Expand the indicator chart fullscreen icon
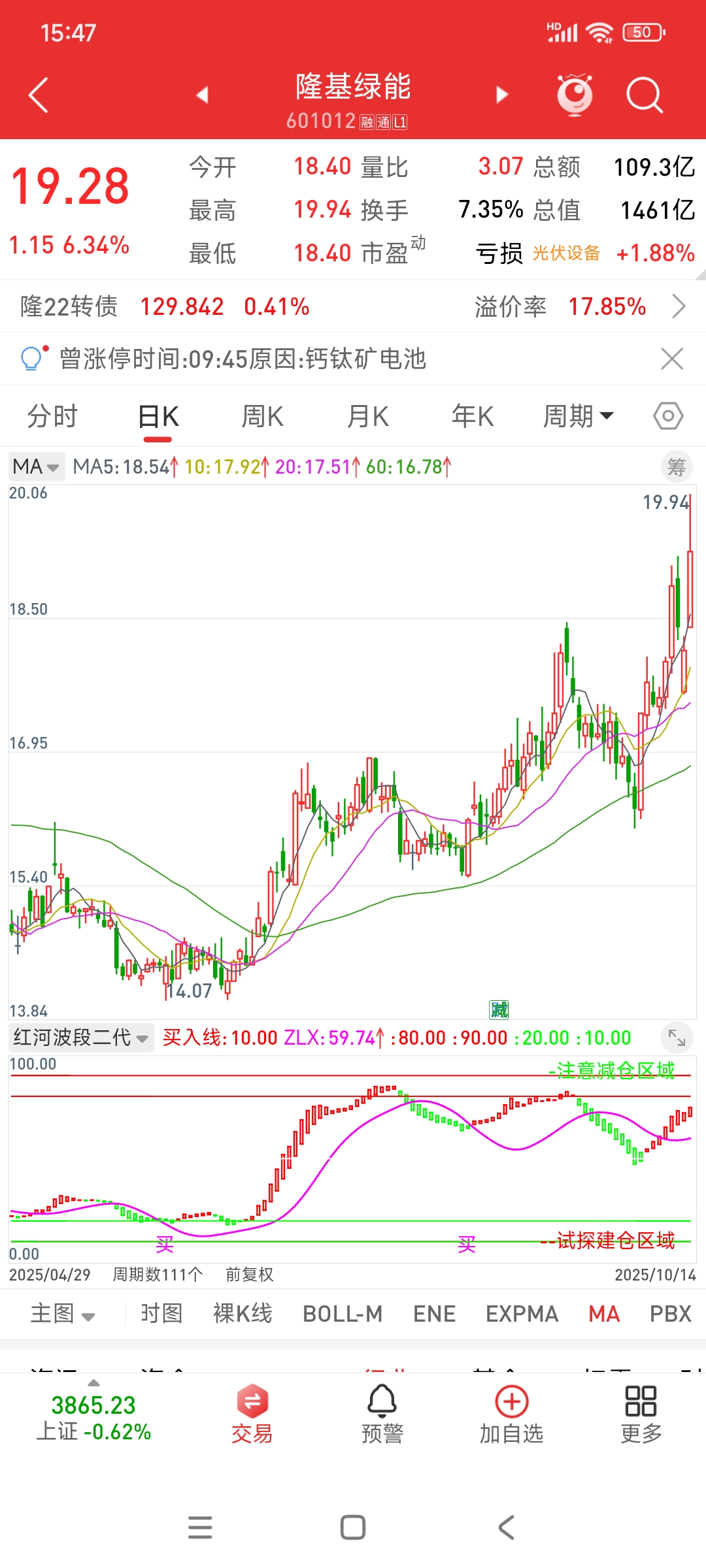 coord(677,1037)
